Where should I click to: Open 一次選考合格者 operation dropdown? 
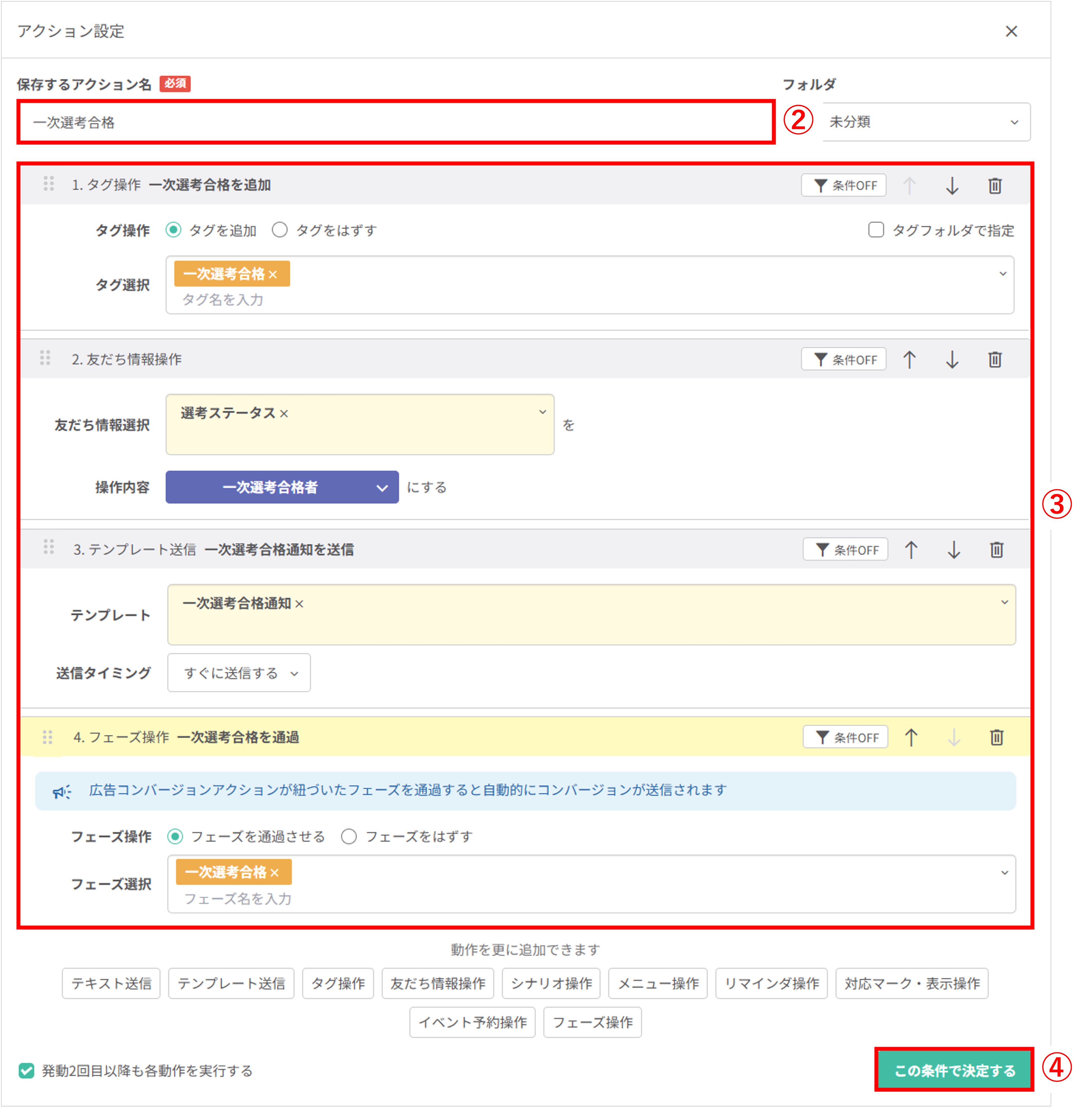tap(281, 488)
